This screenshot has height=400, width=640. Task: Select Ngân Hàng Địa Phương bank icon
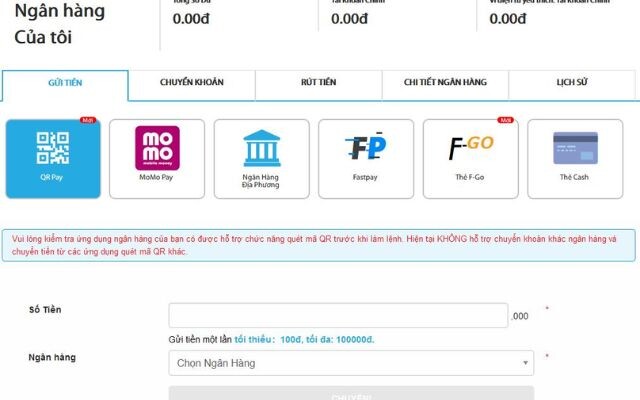[x=262, y=159]
